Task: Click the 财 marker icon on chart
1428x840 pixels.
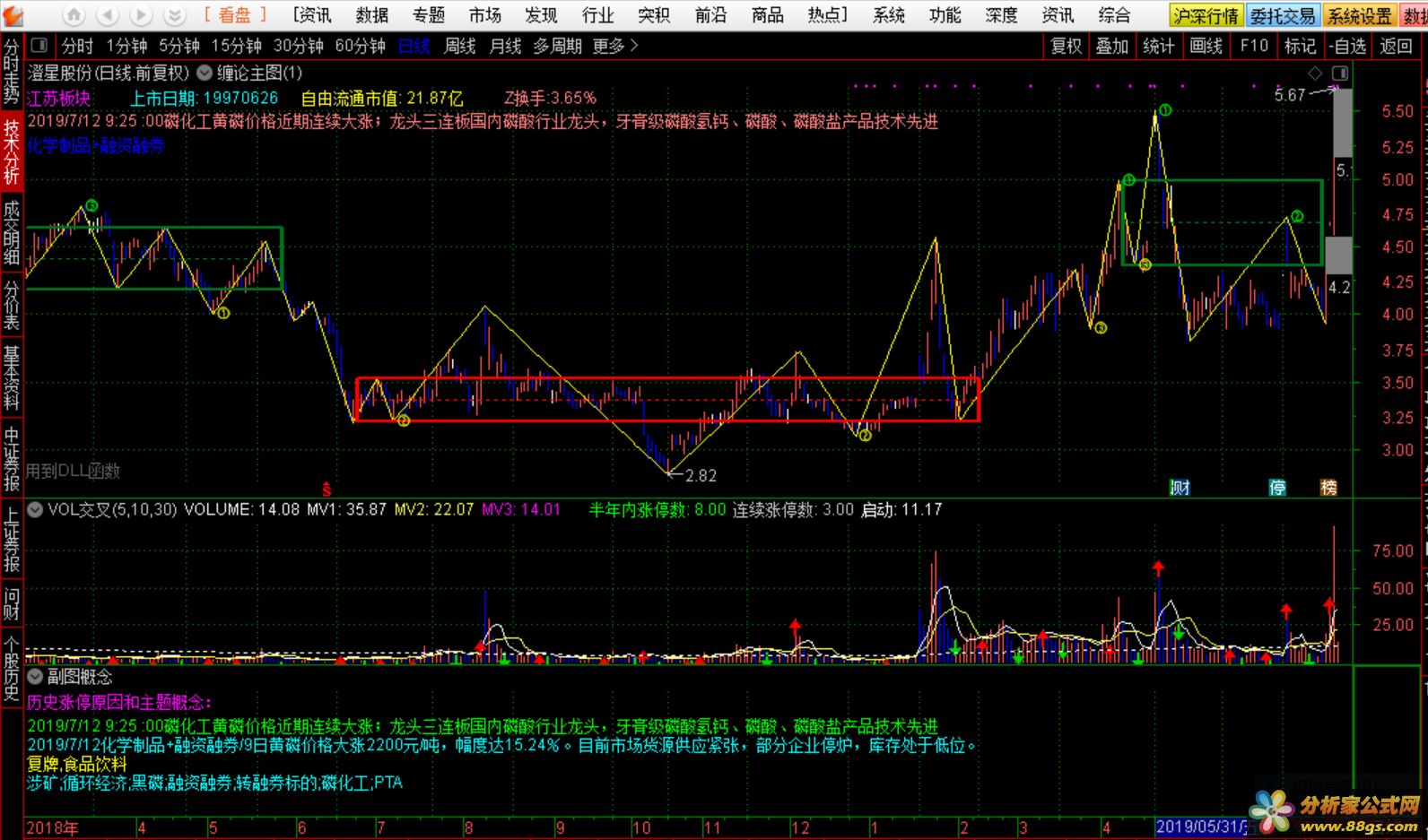Action: pyautogui.click(x=1180, y=488)
